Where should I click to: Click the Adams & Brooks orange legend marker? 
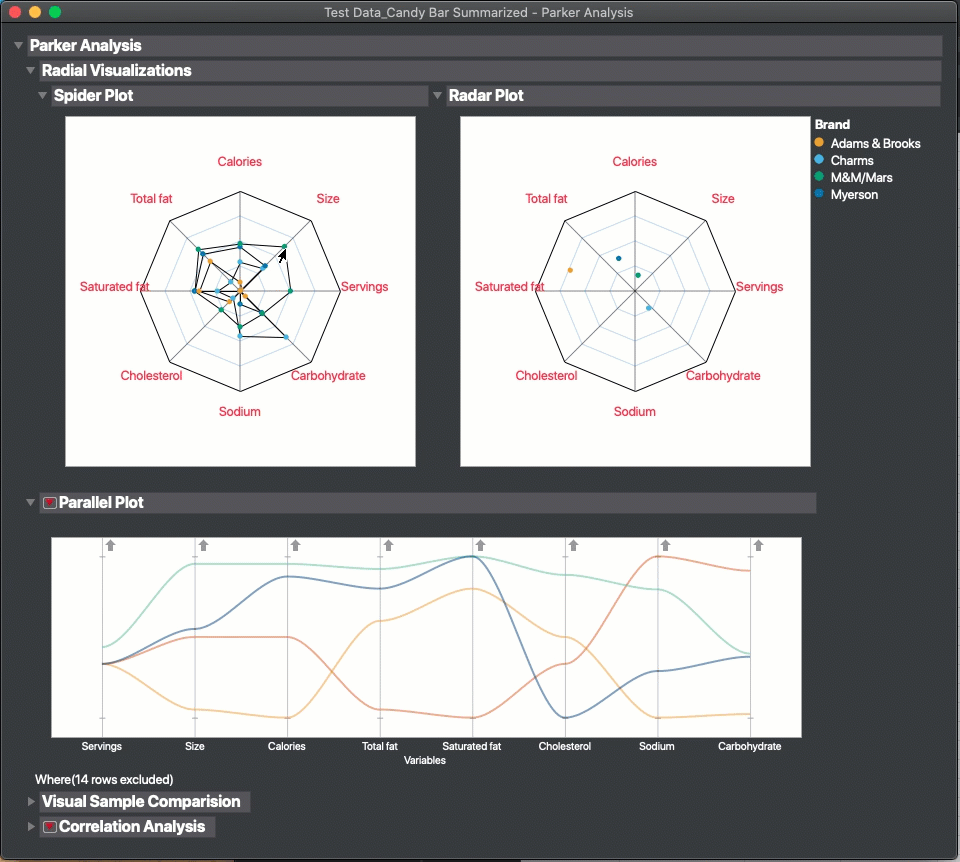[x=819, y=143]
